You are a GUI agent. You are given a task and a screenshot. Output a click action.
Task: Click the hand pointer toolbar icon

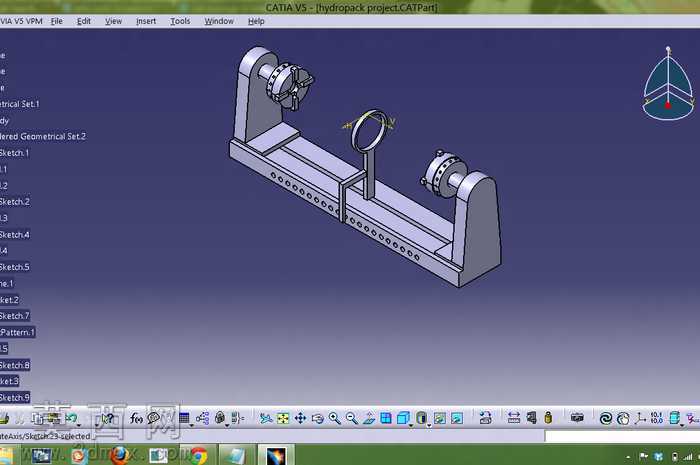tap(623, 418)
